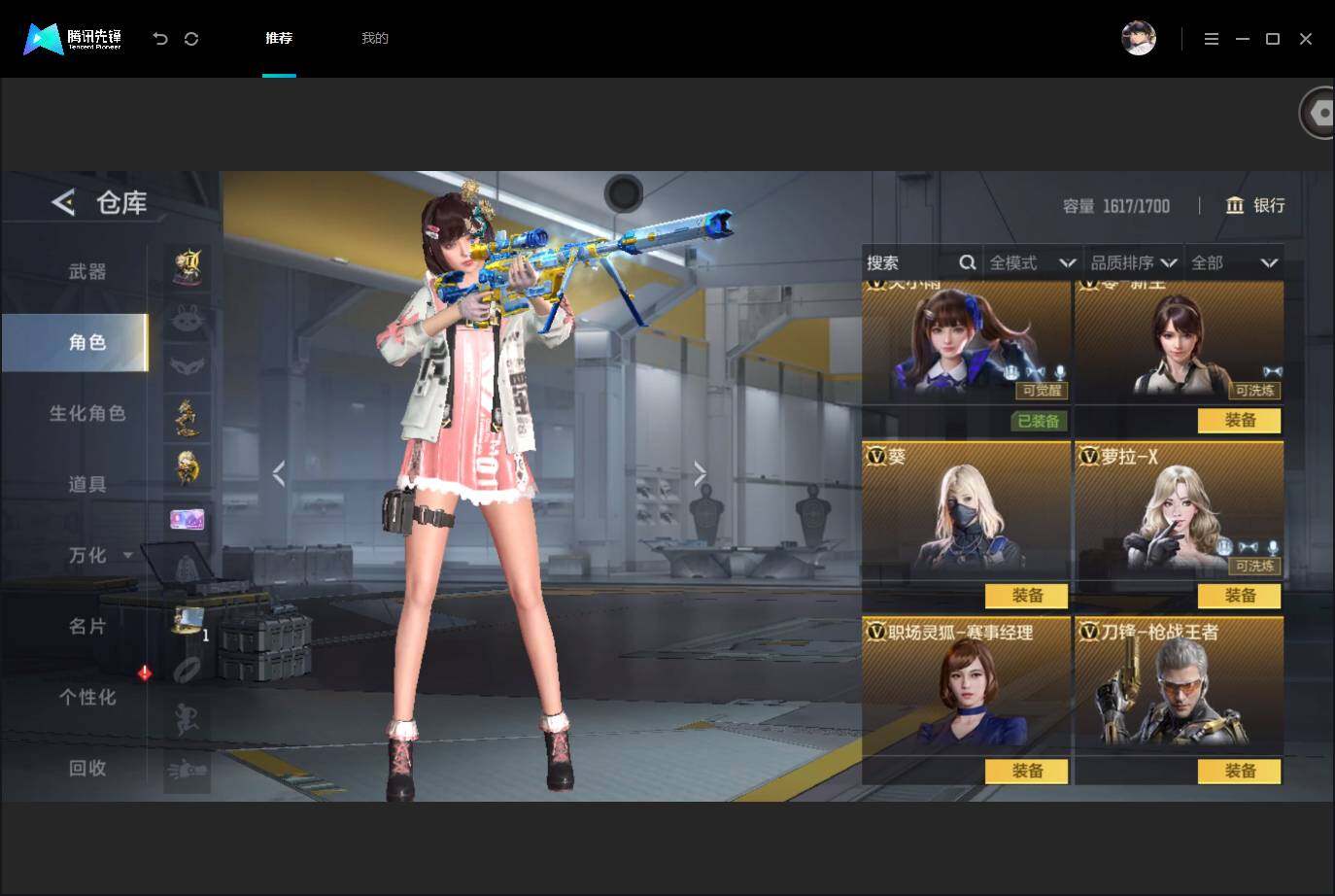Switch to the 推荐 tab
1335x896 pixels.
point(279,39)
